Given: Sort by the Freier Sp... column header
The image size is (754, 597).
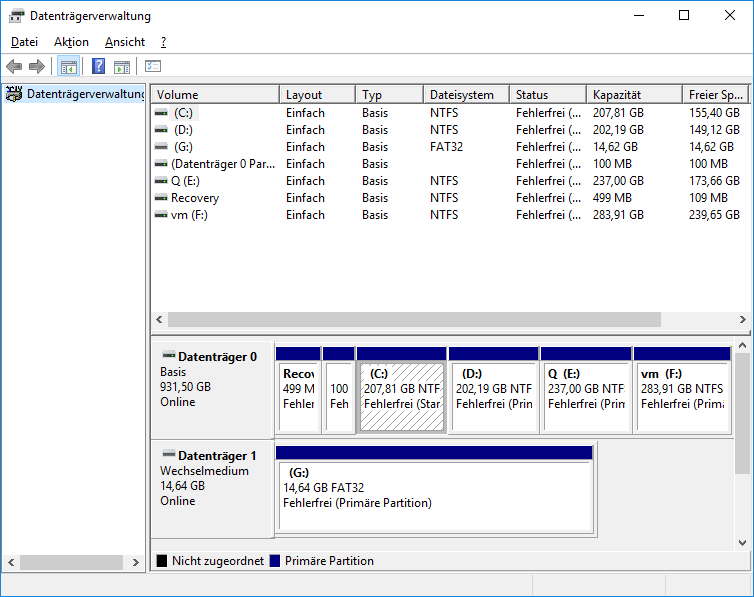Looking at the screenshot, I should [x=716, y=95].
